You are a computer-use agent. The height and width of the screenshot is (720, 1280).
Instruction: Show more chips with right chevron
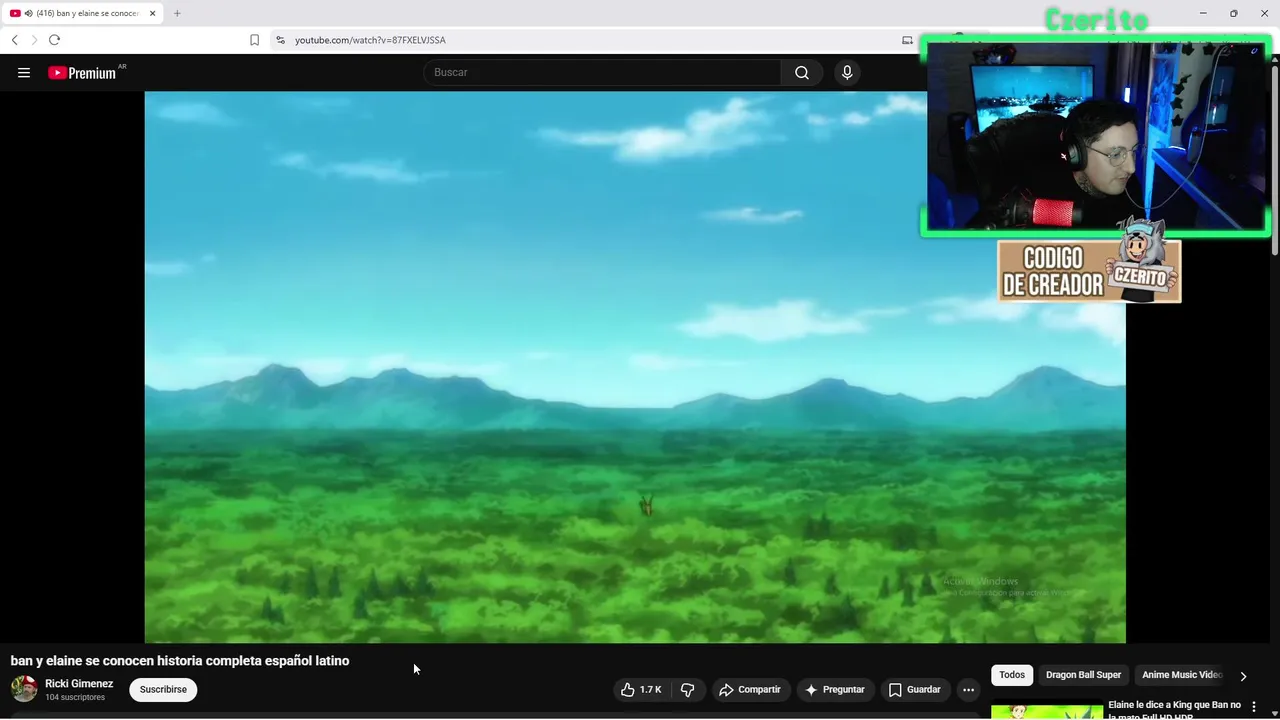(1243, 676)
